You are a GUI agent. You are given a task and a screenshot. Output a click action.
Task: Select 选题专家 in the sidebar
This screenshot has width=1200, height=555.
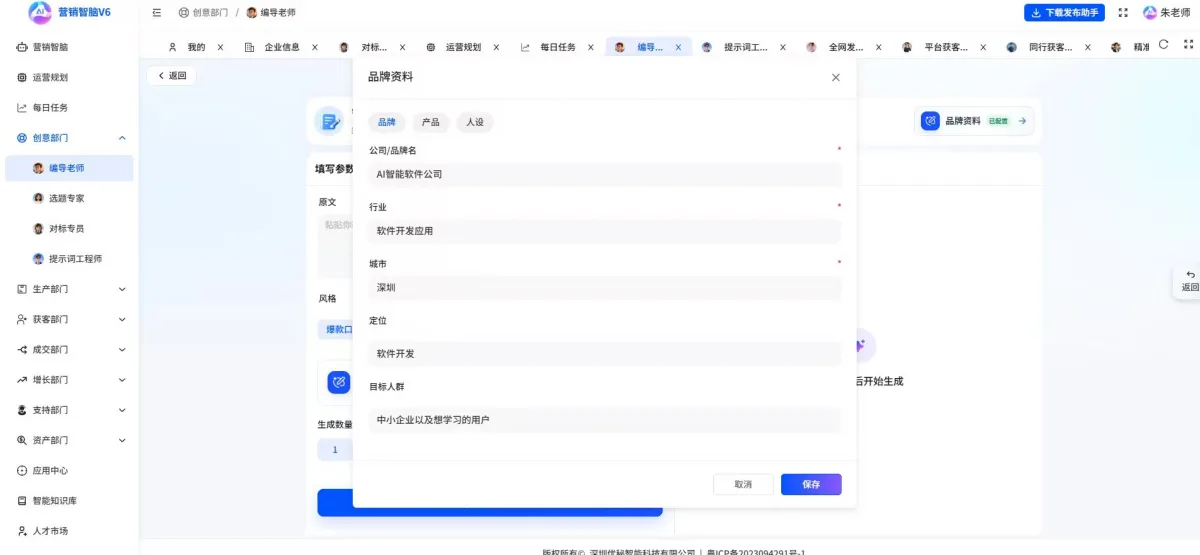click(69, 198)
